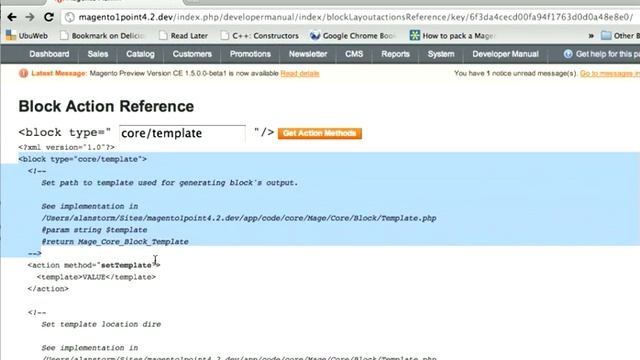The height and width of the screenshot is (360, 640).
Task: Follow the Read details link
Action: coord(300,73)
